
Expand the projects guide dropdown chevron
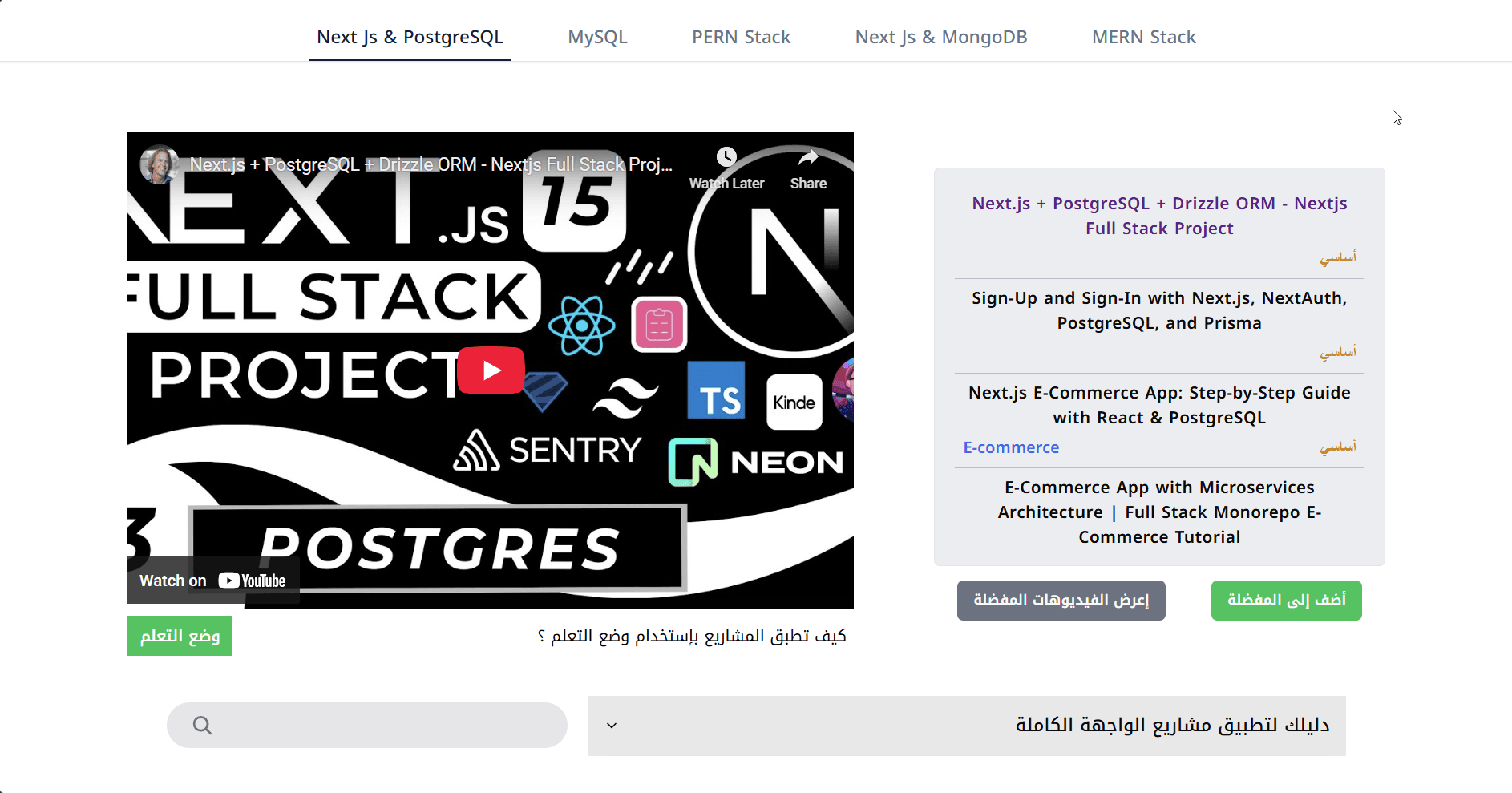tap(612, 726)
